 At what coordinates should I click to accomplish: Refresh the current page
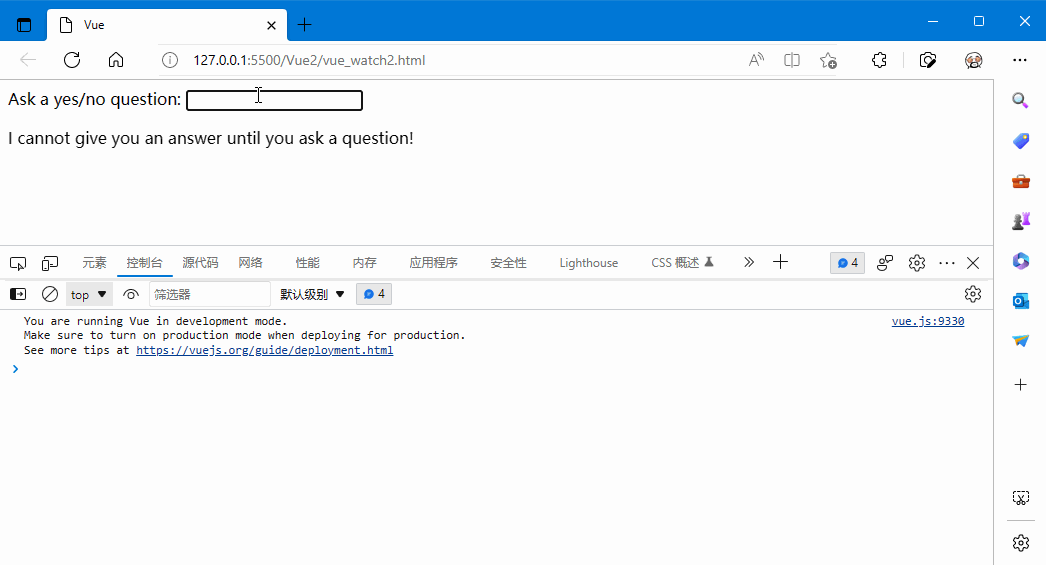click(72, 60)
